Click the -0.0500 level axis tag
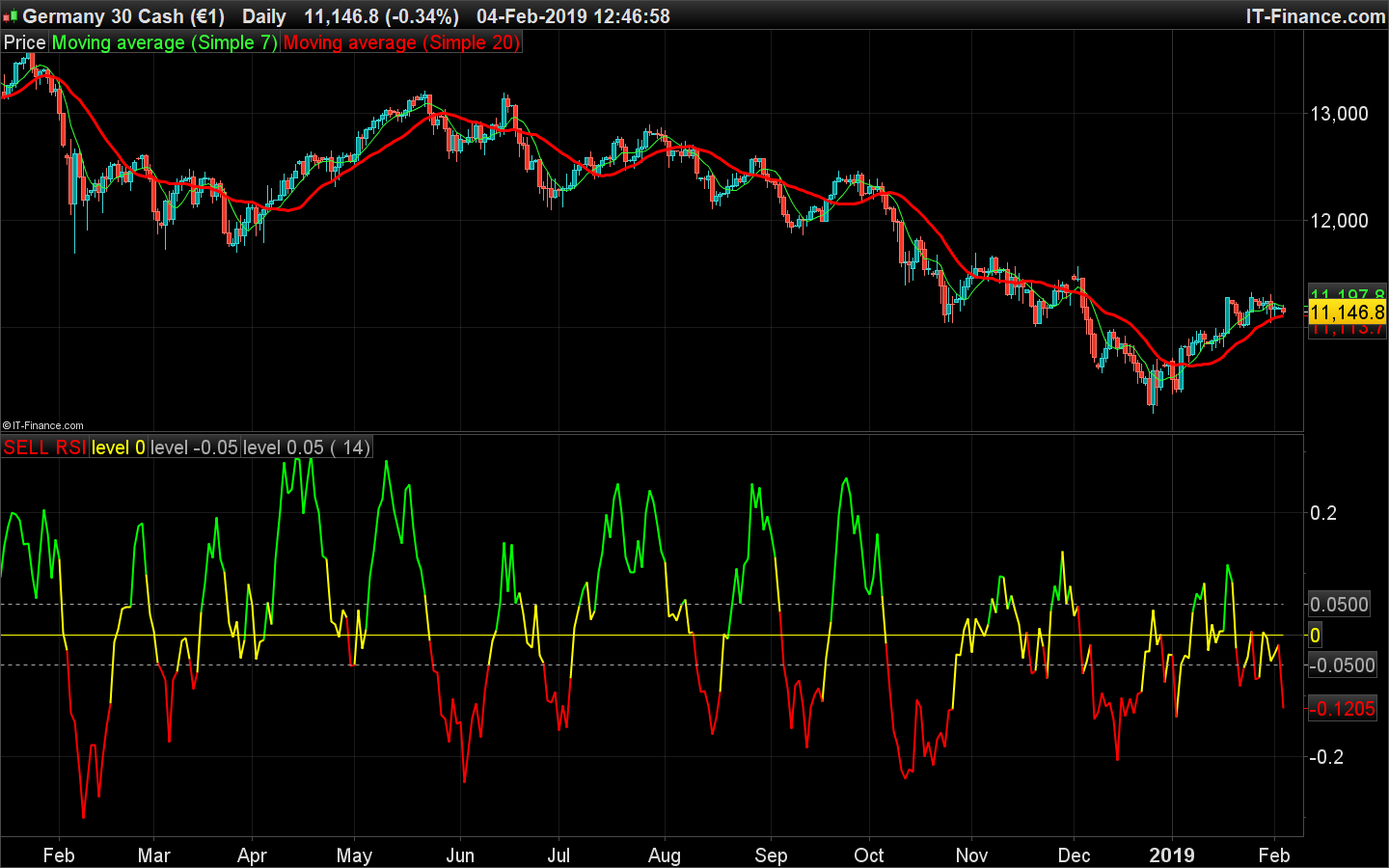Image resolution: width=1389 pixels, height=868 pixels. tap(1342, 665)
